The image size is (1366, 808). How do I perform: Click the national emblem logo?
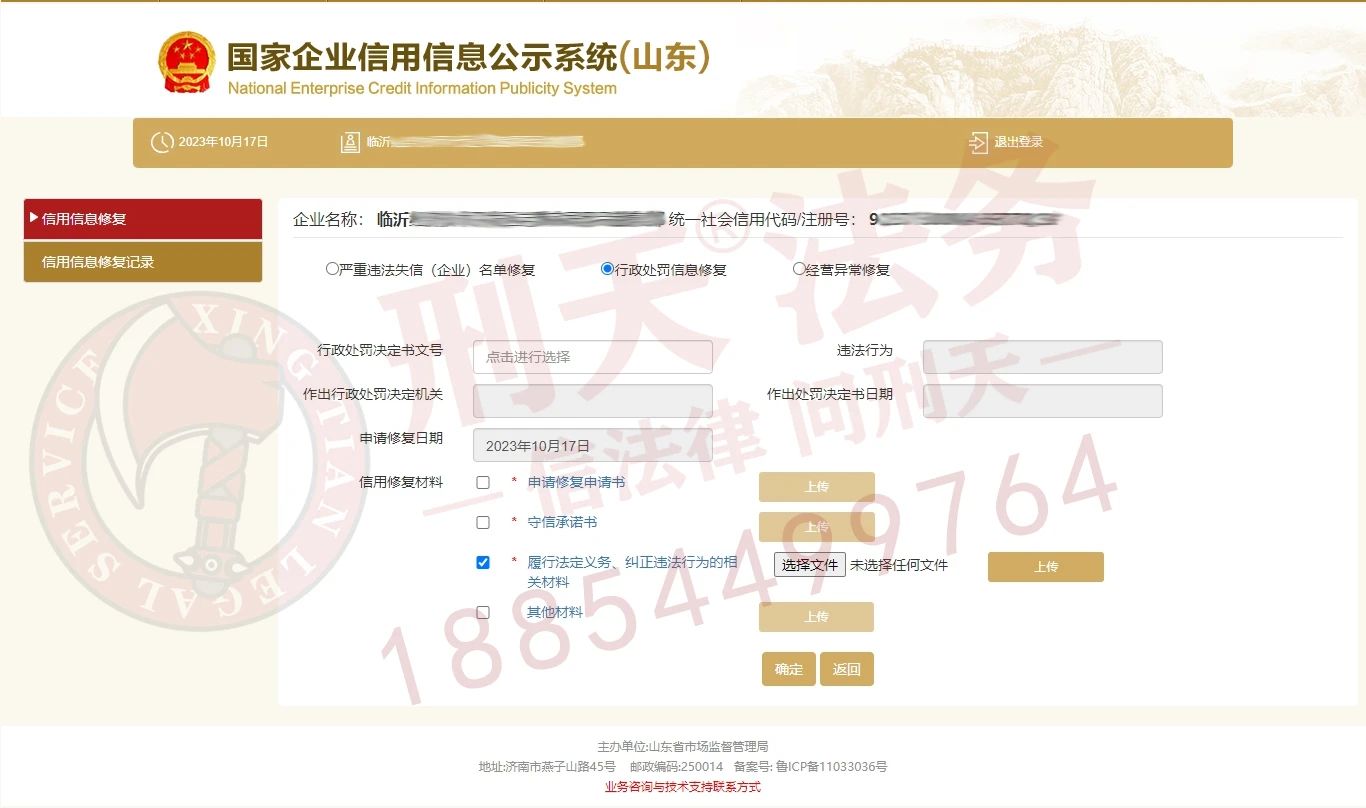pyautogui.click(x=186, y=63)
